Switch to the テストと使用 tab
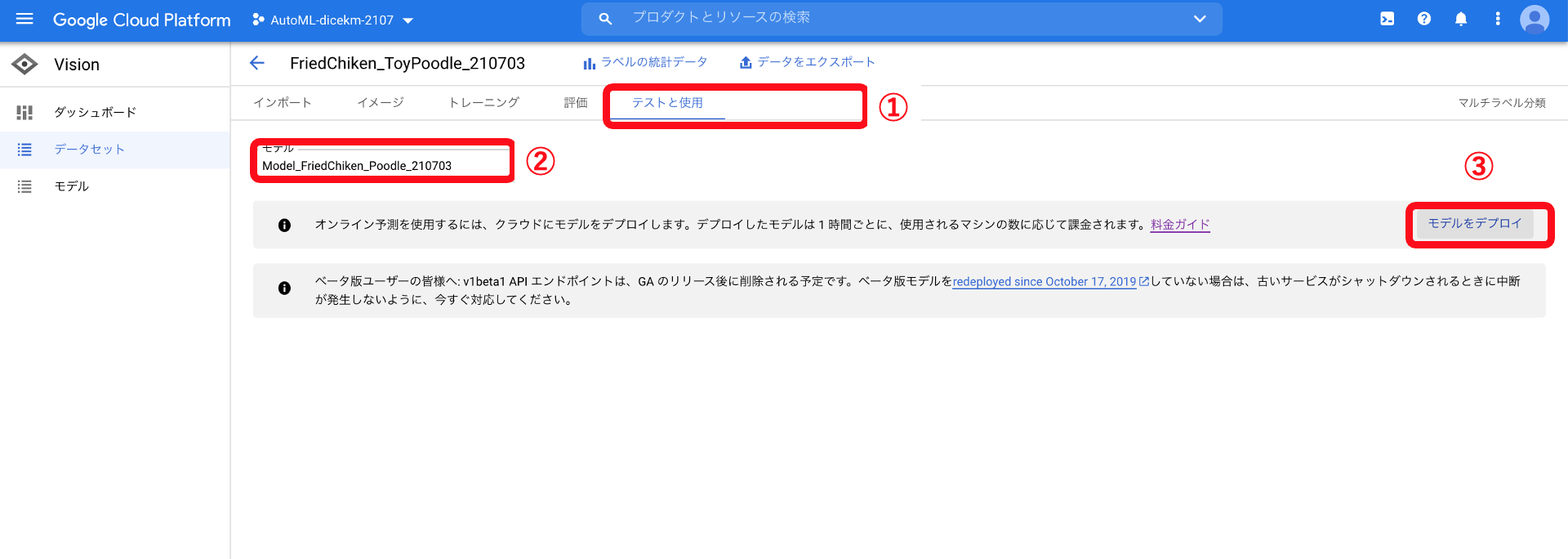The width and height of the screenshot is (1568, 559). pos(667,103)
